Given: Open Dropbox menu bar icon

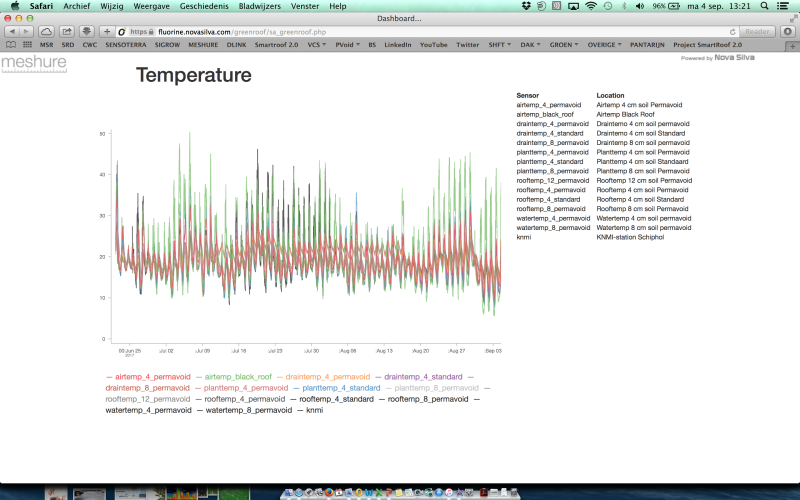Looking at the screenshot, I should (527, 6).
